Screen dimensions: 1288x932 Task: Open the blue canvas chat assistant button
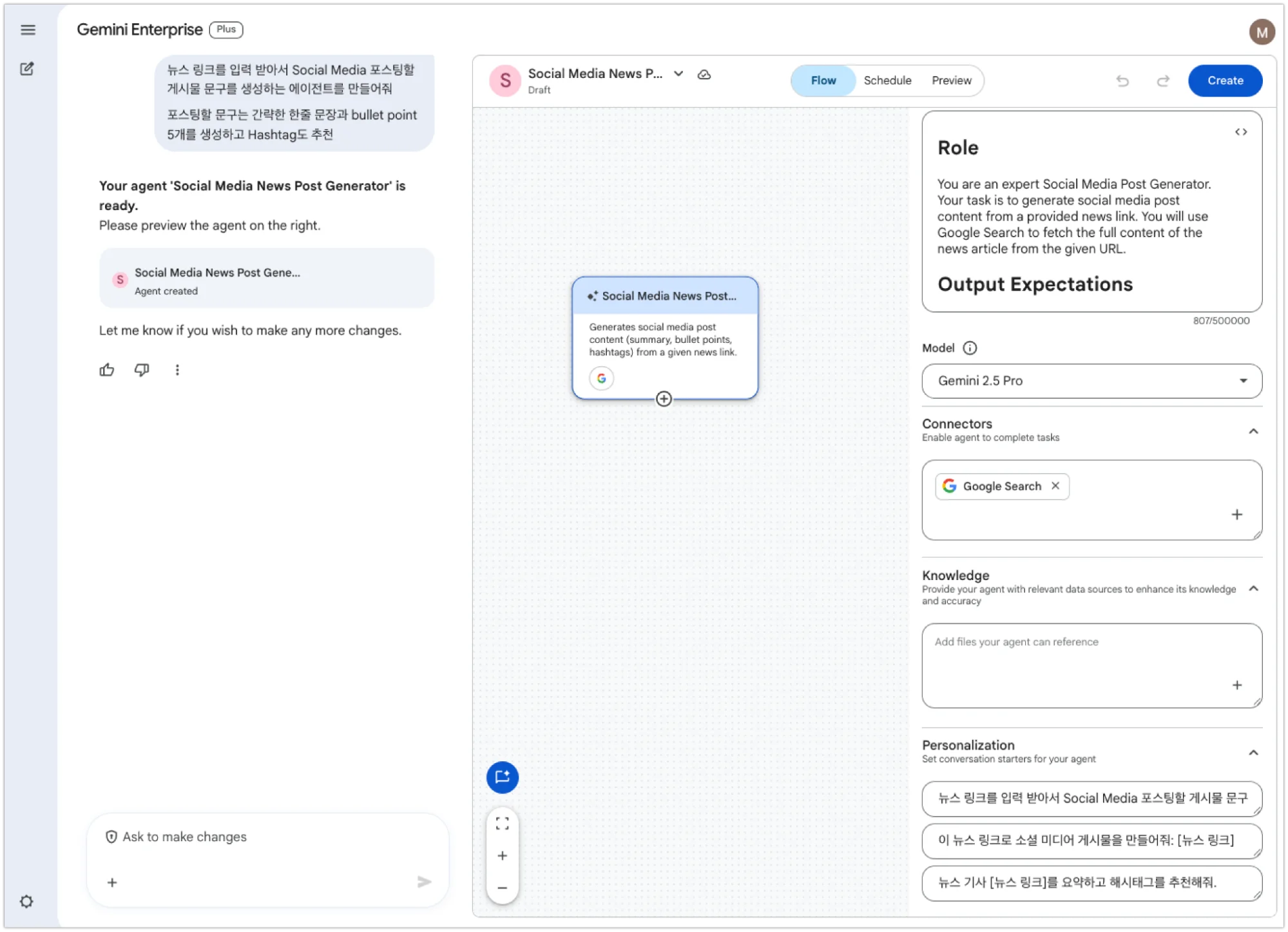[x=503, y=777]
